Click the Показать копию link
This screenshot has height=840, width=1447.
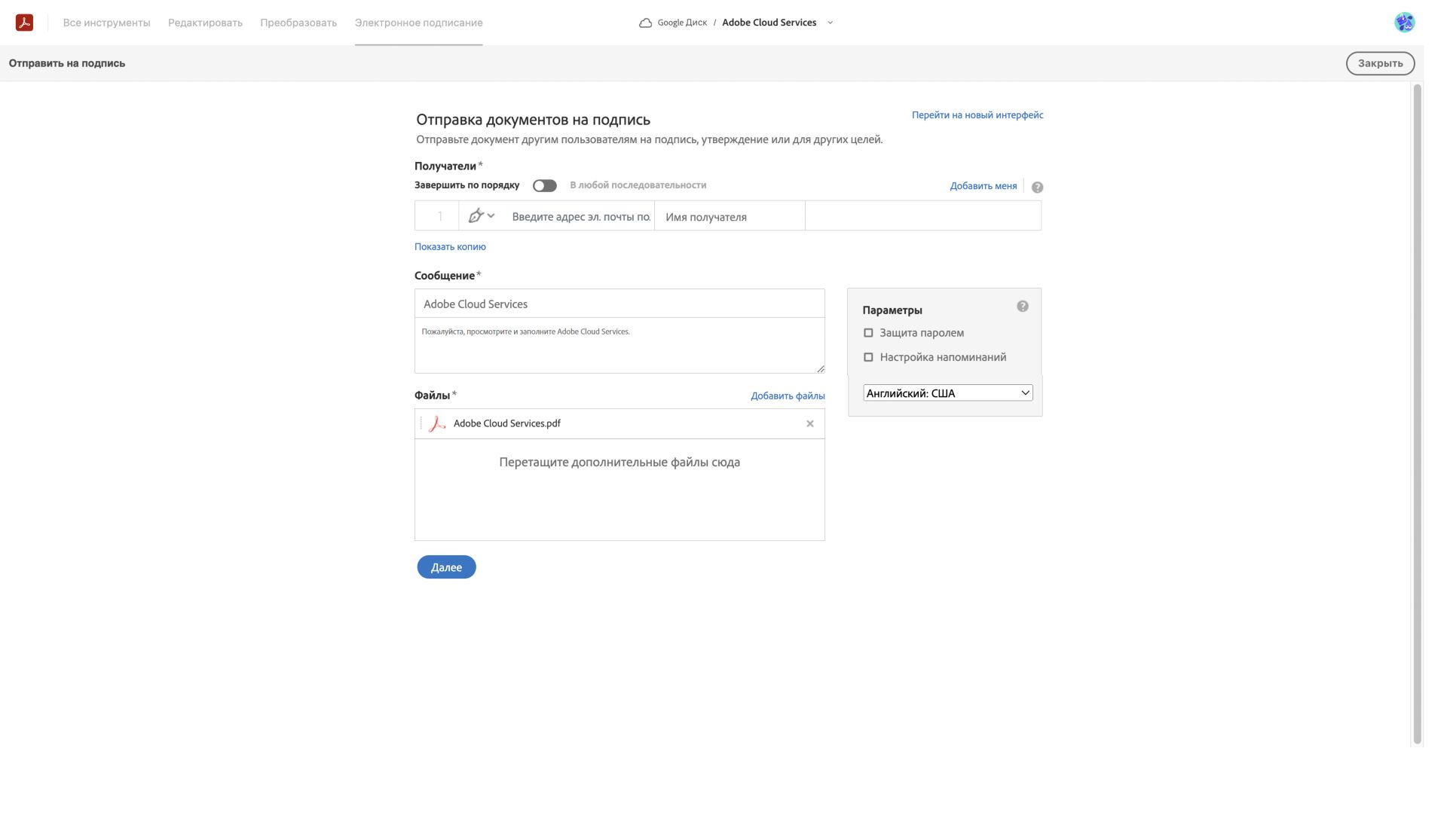coord(450,246)
